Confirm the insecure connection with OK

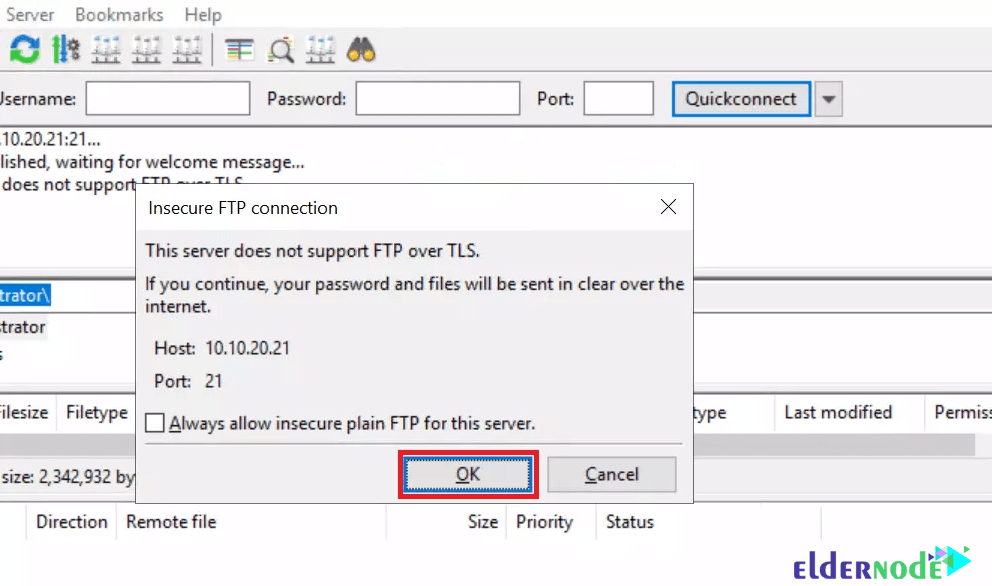pos(468,474)
